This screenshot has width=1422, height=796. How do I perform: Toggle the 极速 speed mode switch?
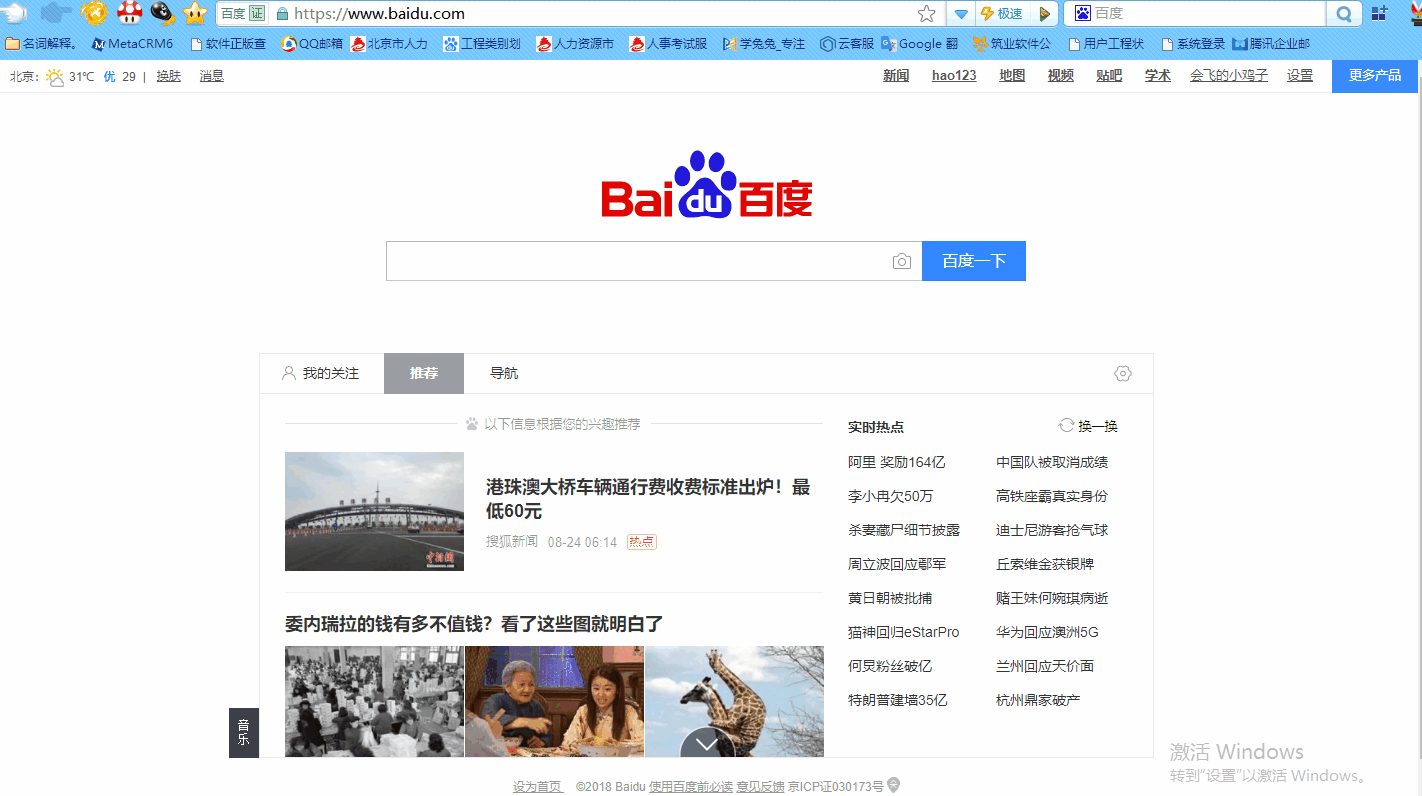1002,13
